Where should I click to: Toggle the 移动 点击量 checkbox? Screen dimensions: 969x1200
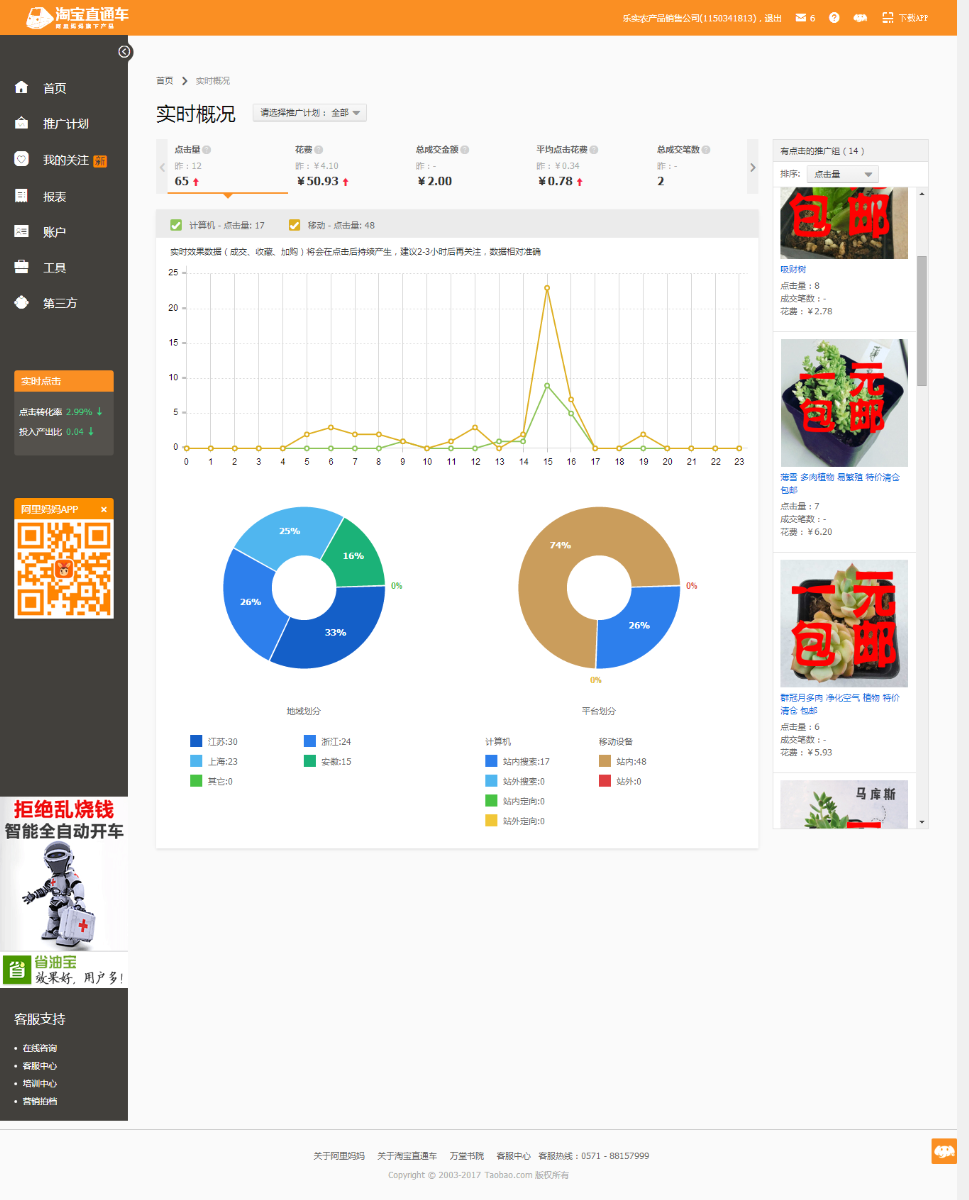click(294, 225)
